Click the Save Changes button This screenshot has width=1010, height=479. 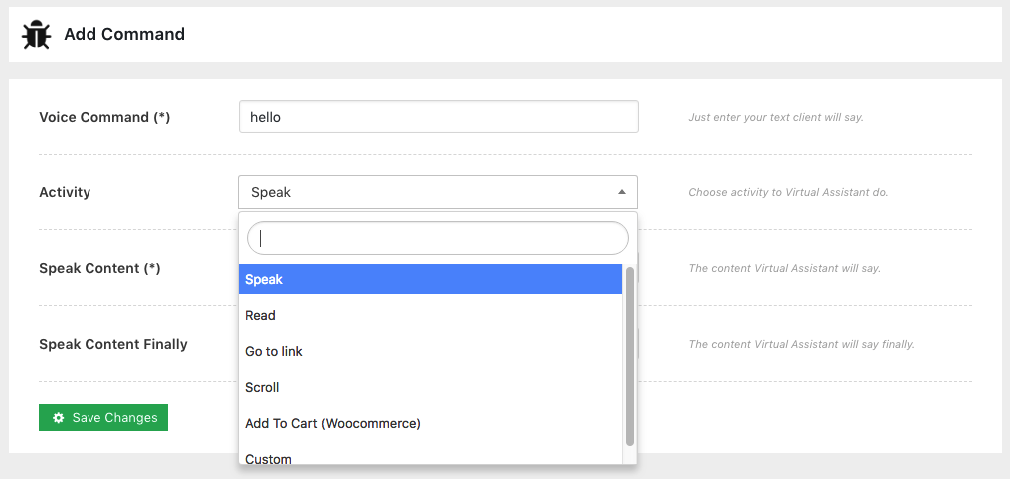(x=104, y=418)
